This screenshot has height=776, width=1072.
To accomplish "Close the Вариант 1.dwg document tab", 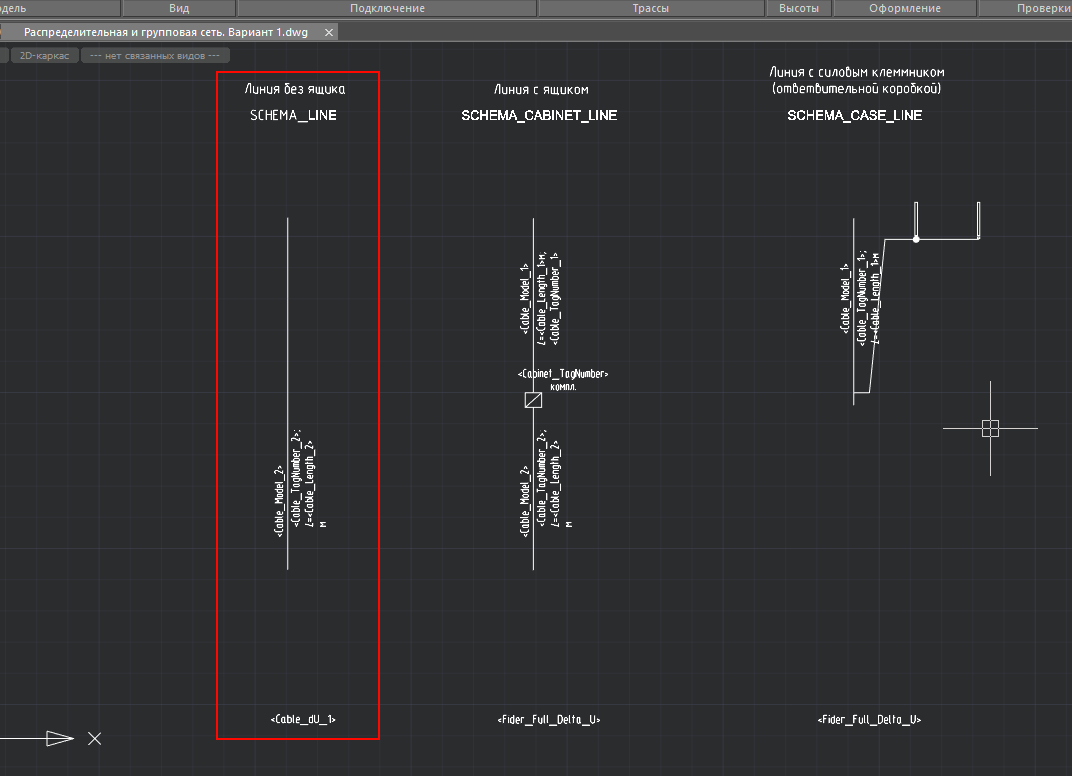I will coord(328,32).
